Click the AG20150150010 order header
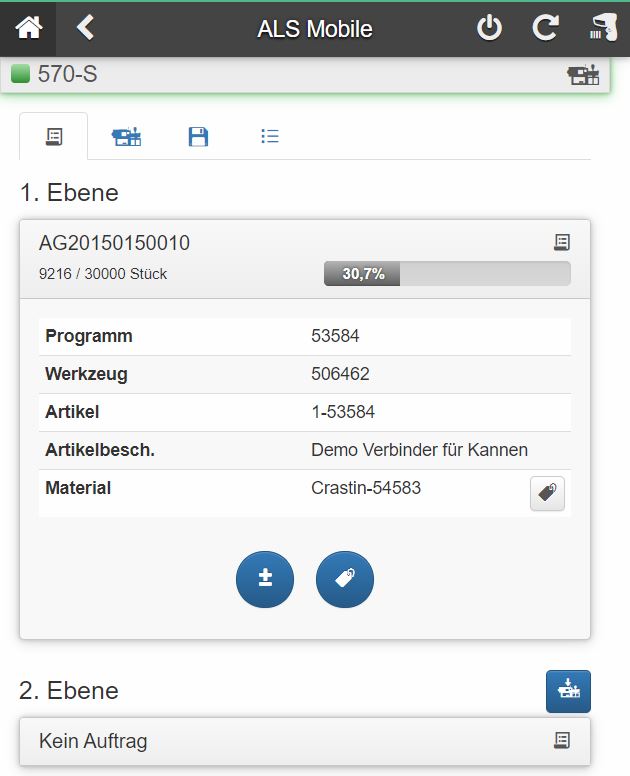Screen dimensions: 630x776 [x=114, y=243]
